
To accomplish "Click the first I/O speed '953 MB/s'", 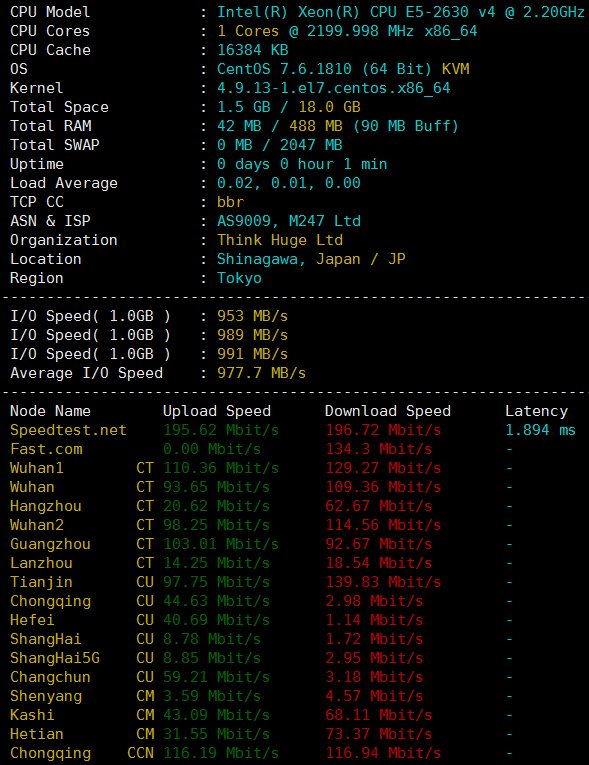I will [253, 317].
